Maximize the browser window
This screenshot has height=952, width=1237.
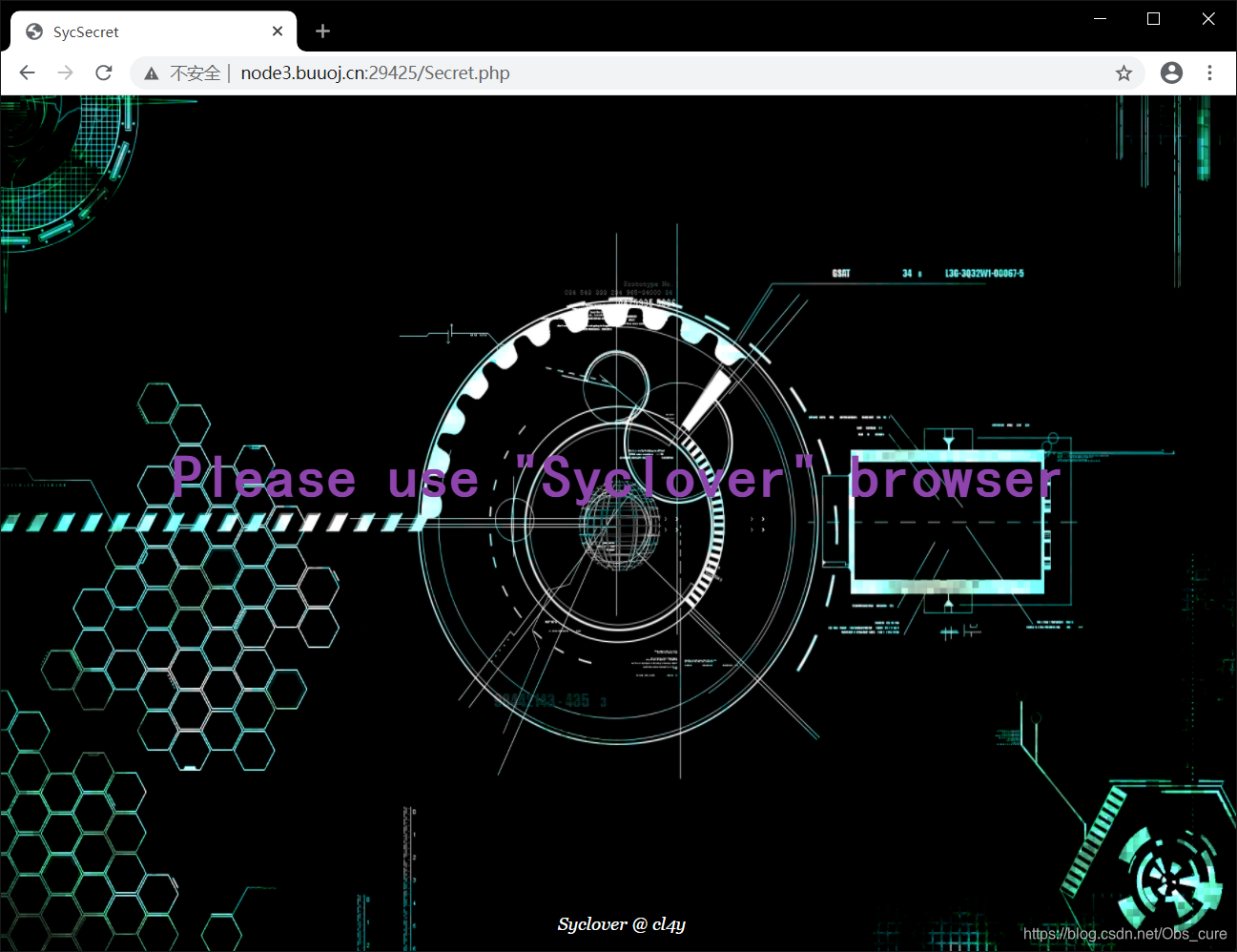[1153, 19]
